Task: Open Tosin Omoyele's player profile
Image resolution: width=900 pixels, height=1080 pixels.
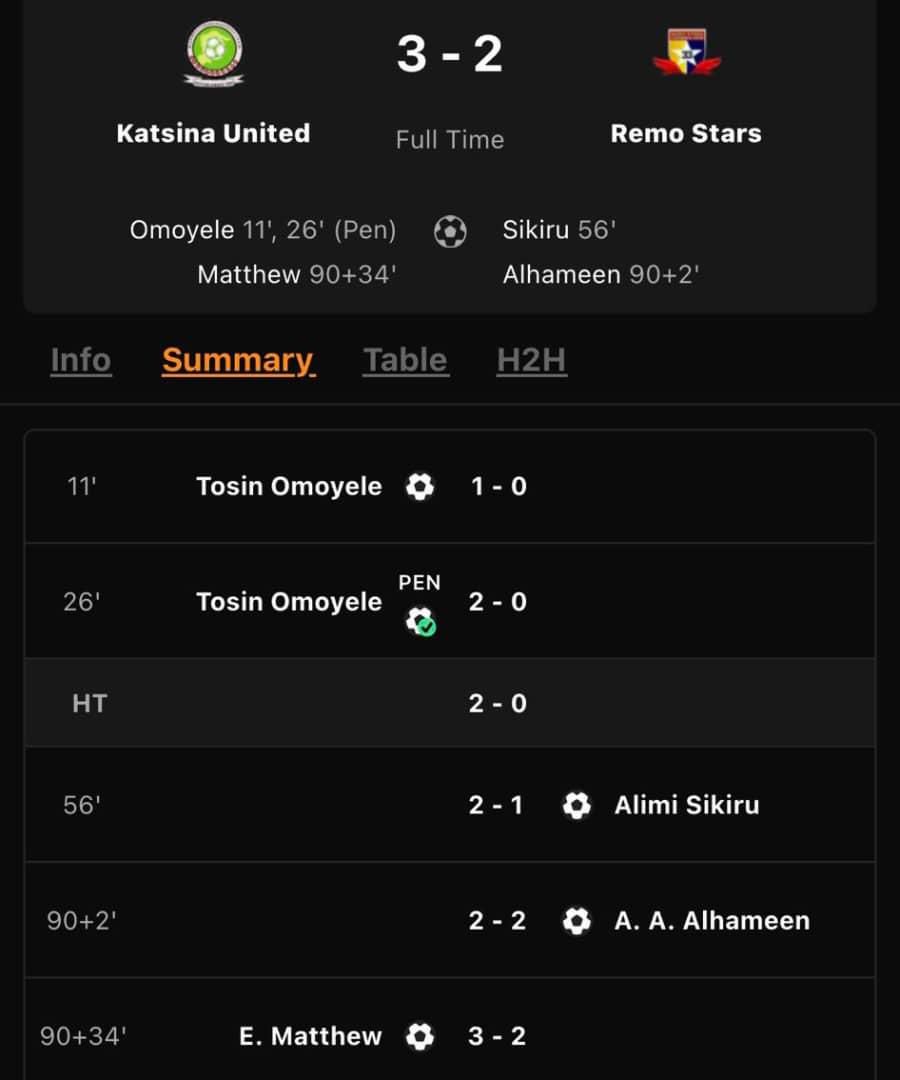Action: point(288,487)
